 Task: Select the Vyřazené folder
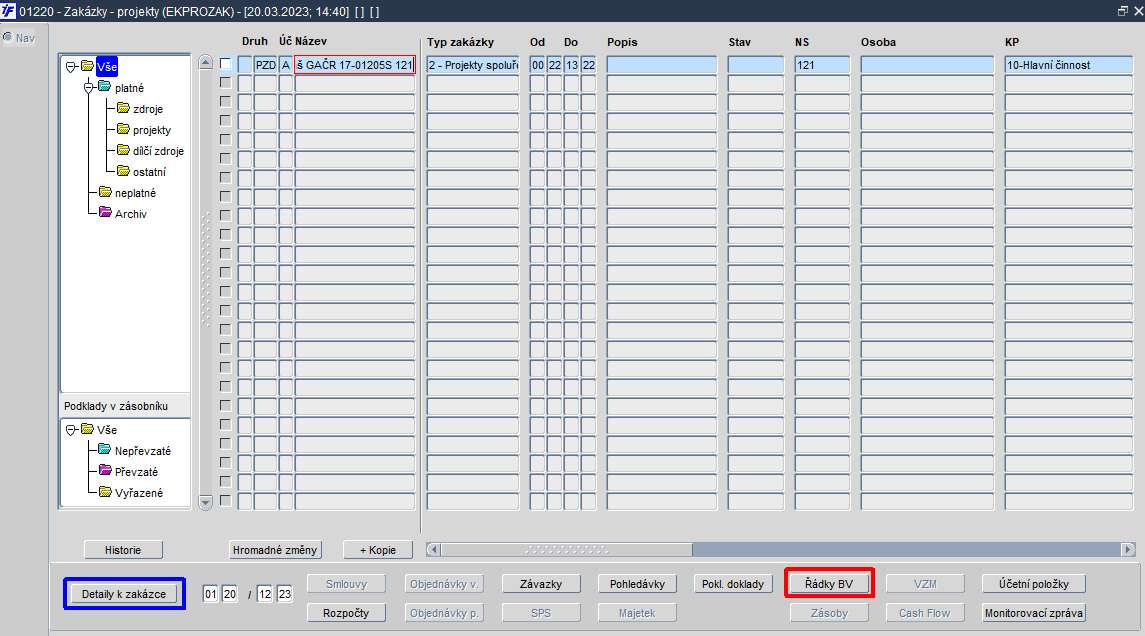click(x=131, y=492)
